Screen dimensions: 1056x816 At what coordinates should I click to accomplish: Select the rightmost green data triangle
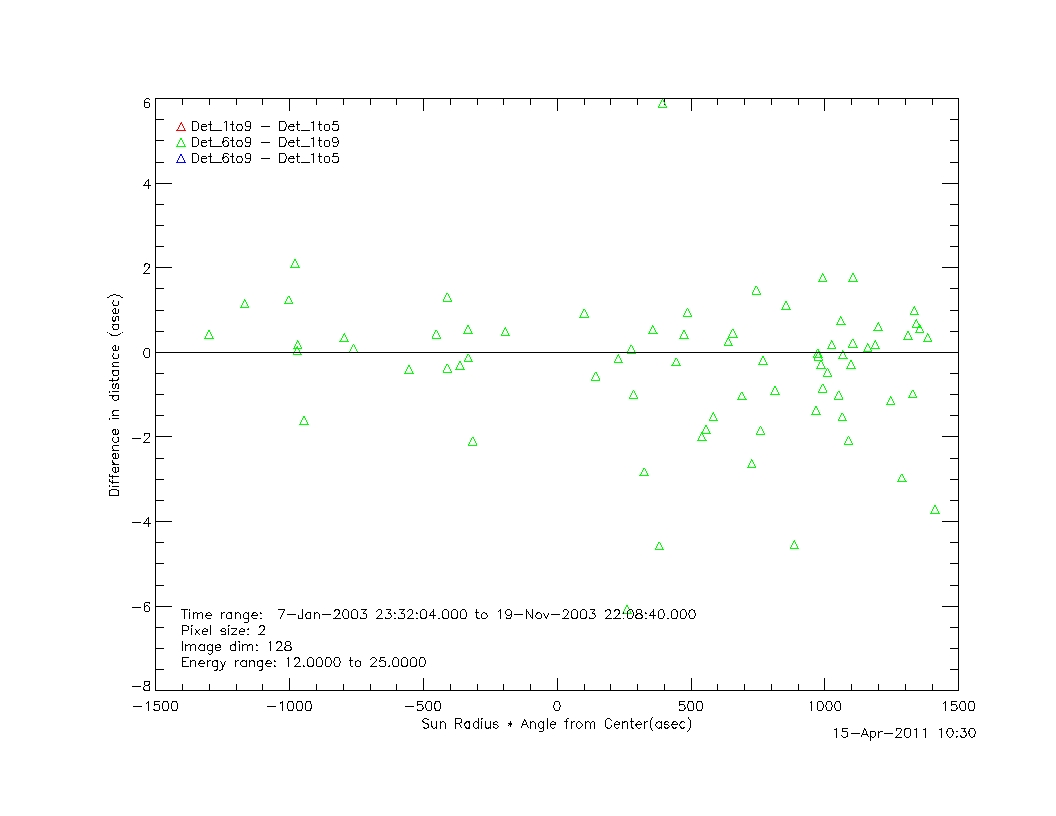point(935,510)
